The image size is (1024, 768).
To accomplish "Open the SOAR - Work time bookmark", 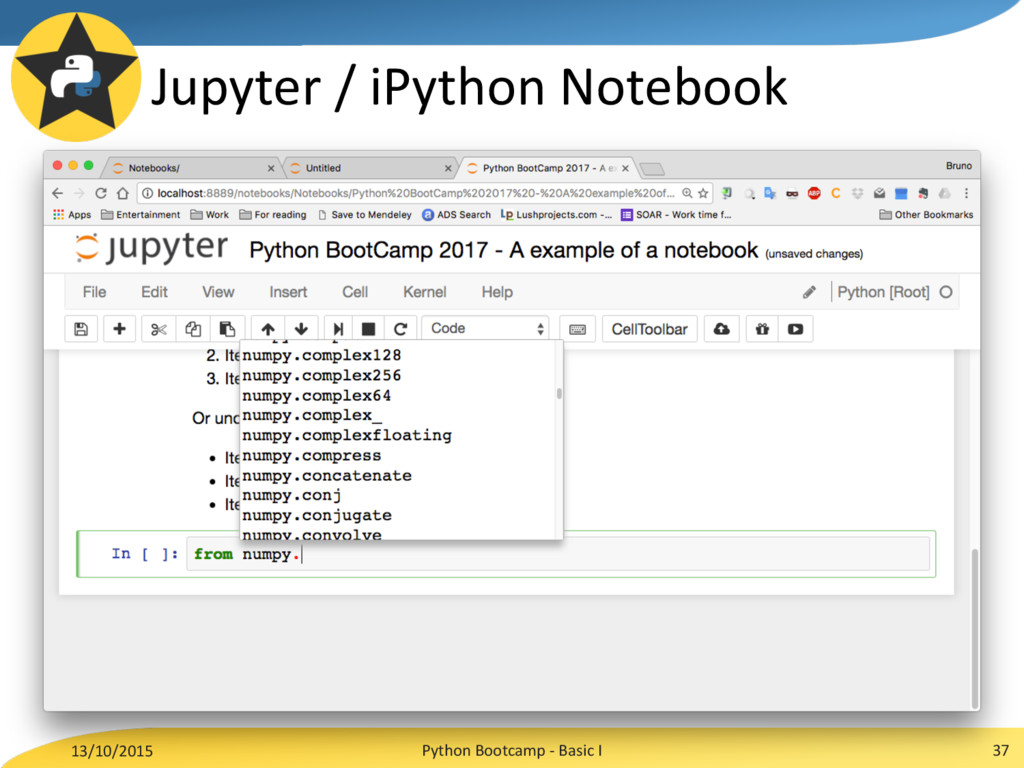I will pos(677,214).
